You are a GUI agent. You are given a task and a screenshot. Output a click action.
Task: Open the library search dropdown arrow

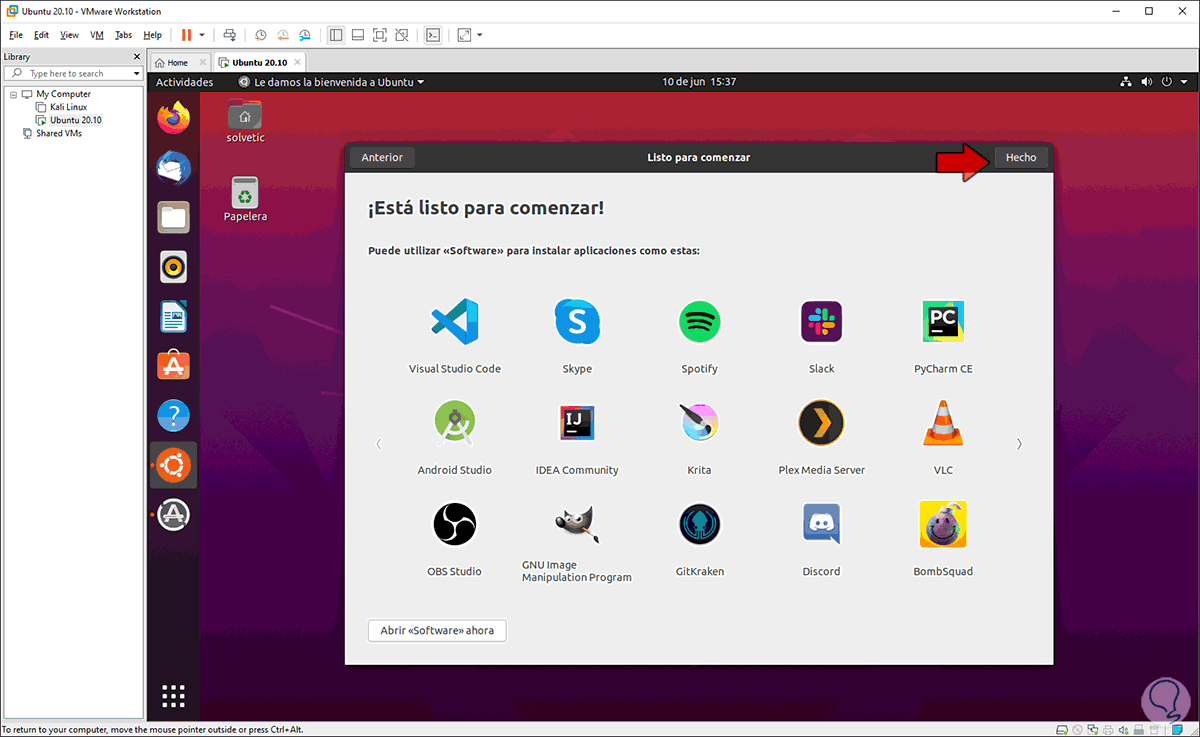137,73
